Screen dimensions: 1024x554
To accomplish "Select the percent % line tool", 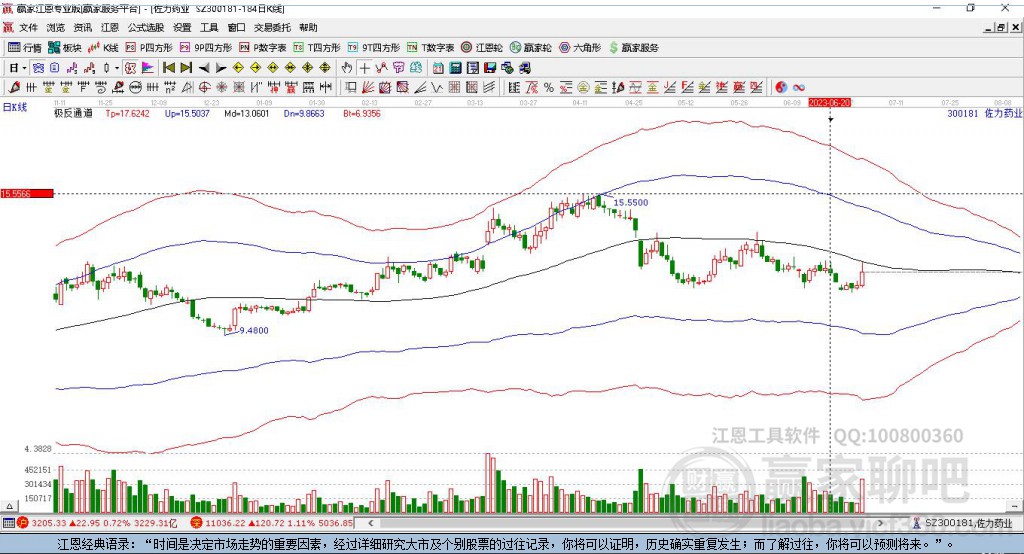I will [549, 87].
